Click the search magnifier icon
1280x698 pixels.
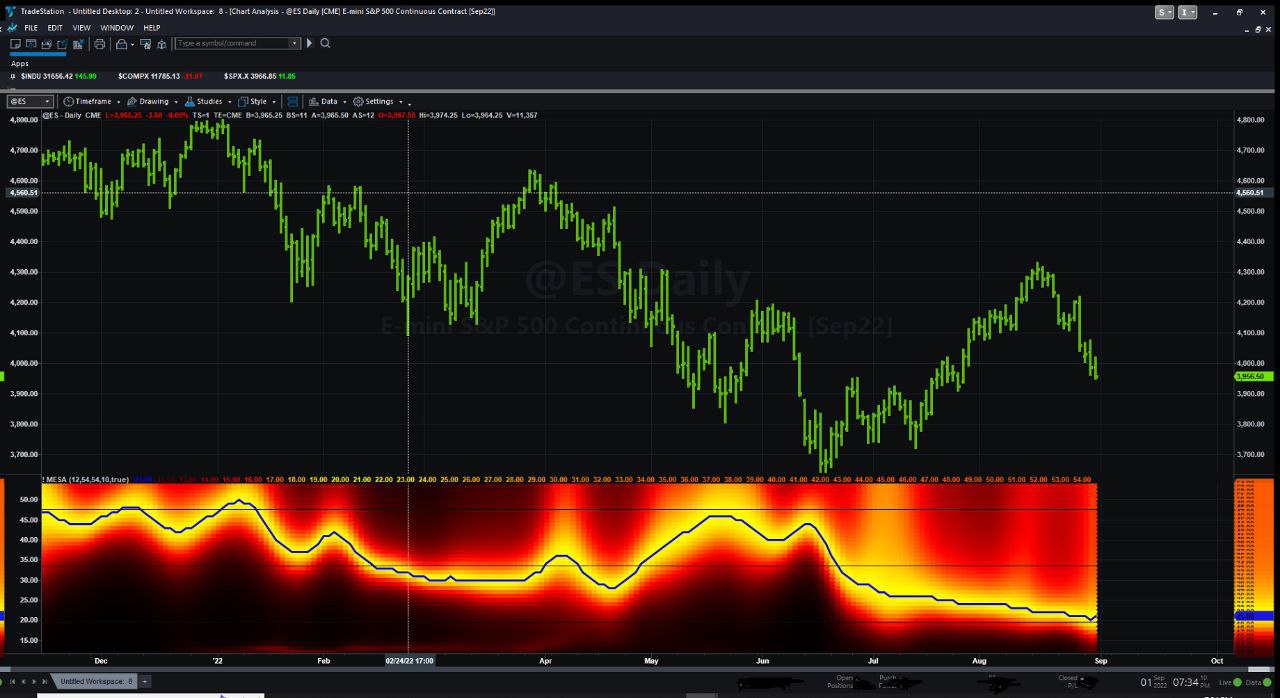[x=325, y=43]
